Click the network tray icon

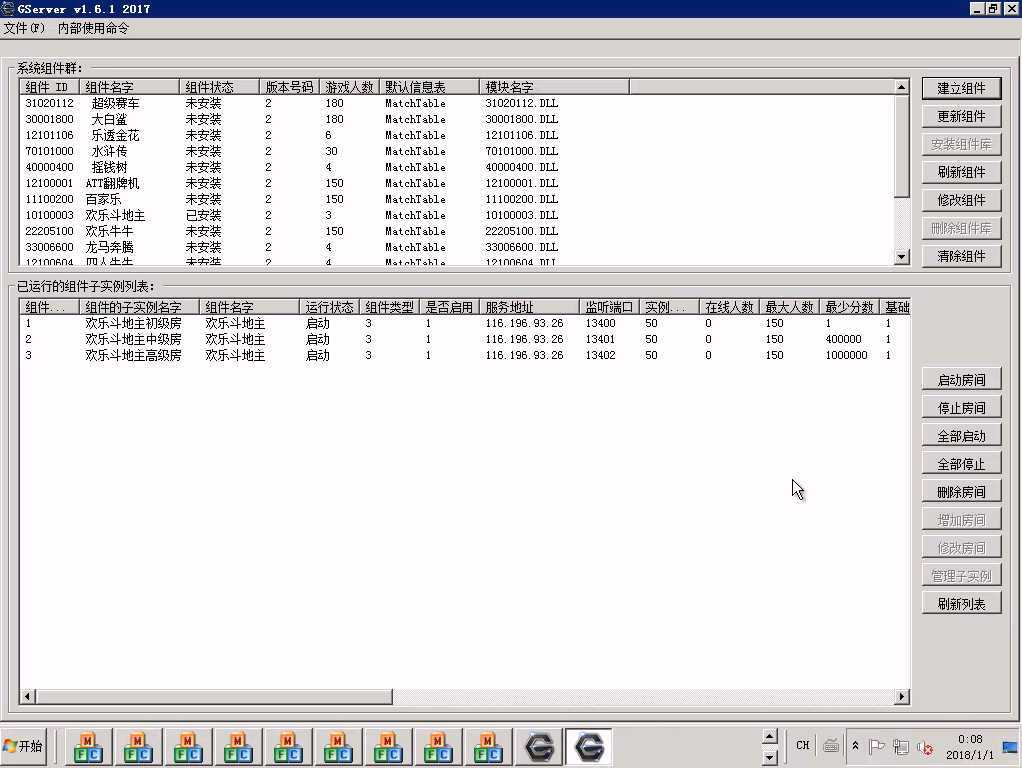901,747
